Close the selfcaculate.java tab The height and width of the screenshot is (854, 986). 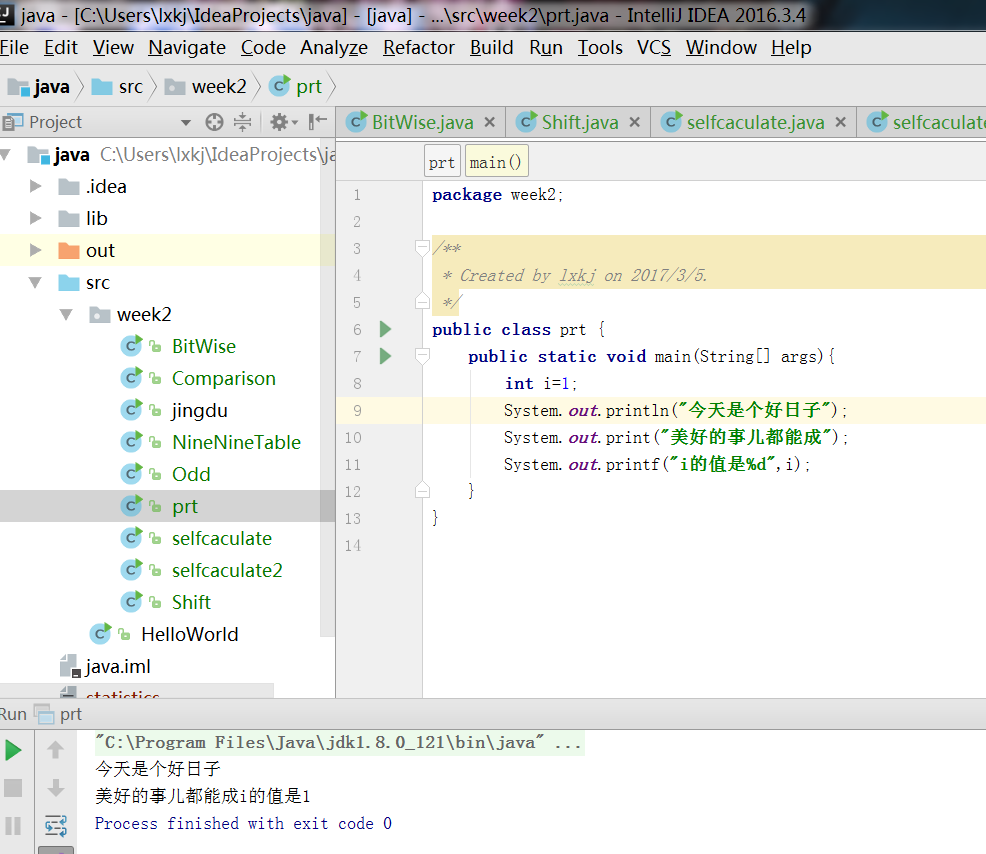point(841,122)
